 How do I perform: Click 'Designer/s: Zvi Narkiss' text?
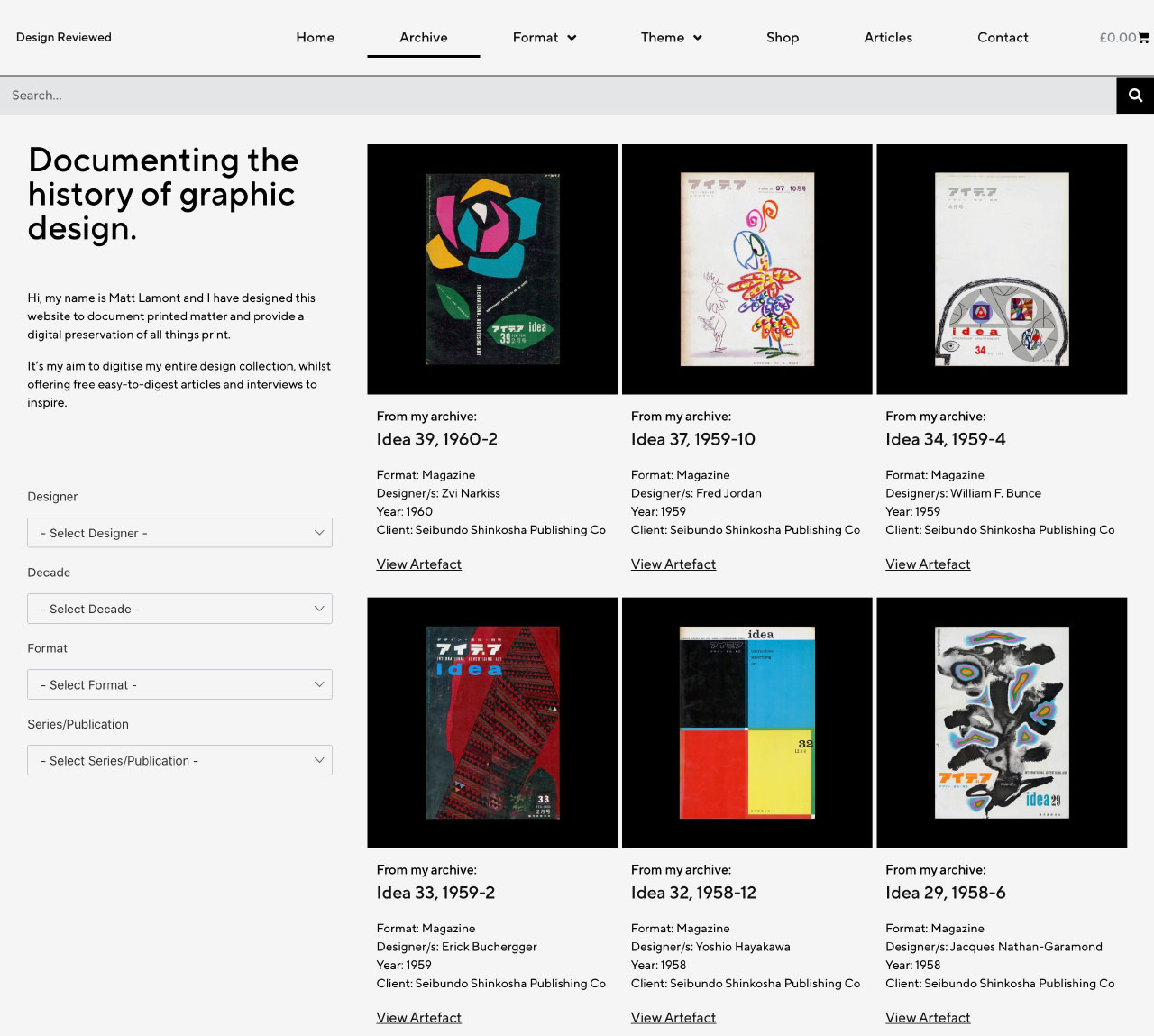438,493
